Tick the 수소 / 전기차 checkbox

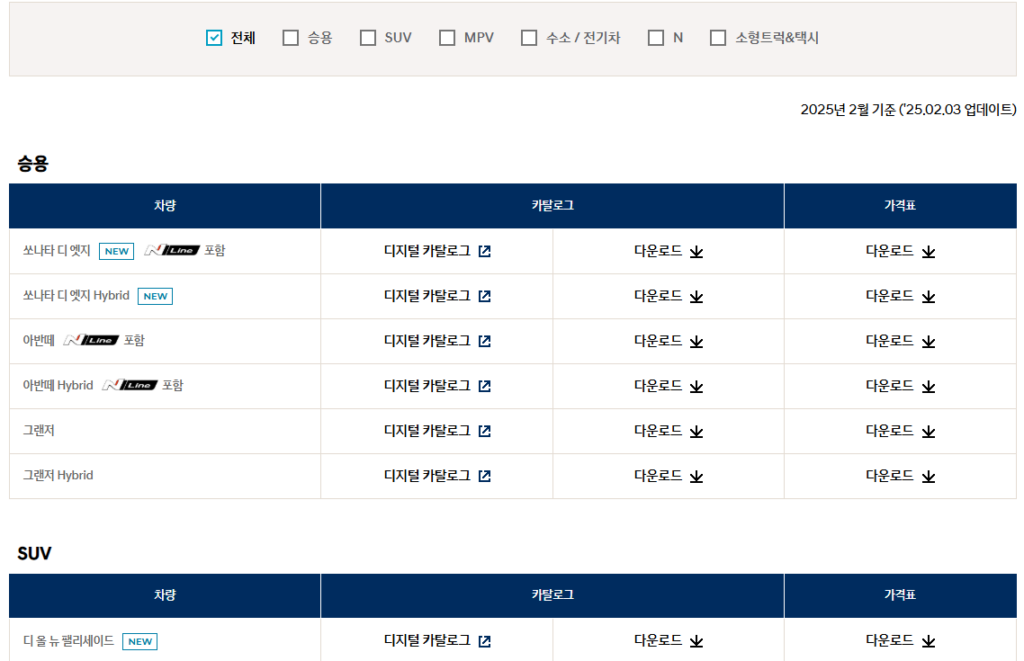tap(529, 38)
